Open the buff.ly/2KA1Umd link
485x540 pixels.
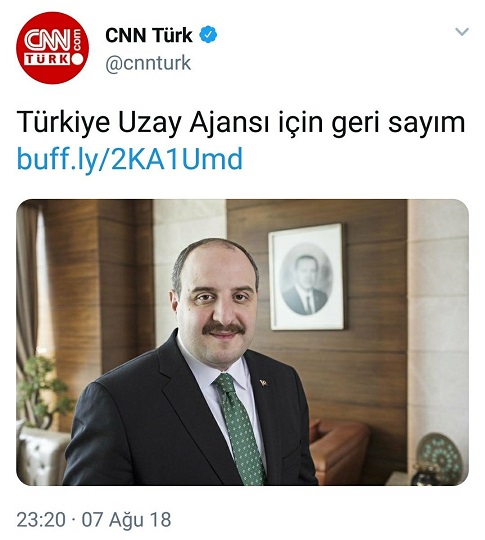coord(130,159)
